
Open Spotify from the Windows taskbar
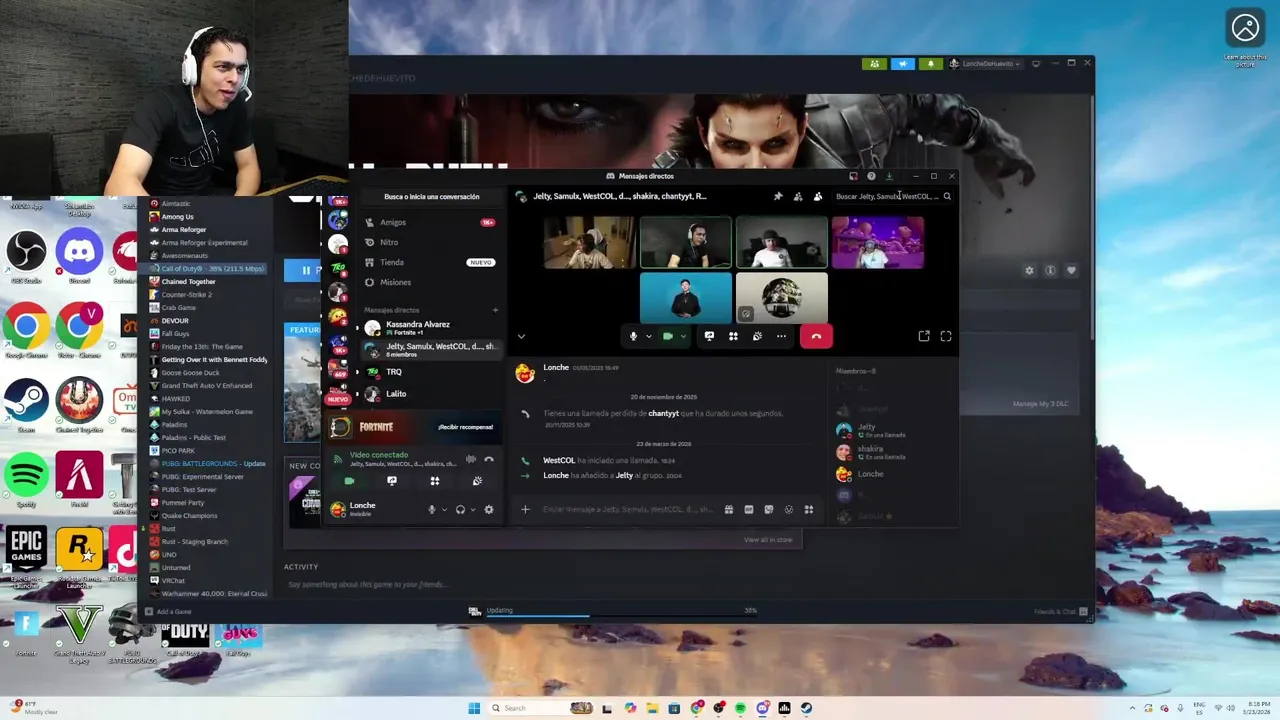[x=740, y=708]
